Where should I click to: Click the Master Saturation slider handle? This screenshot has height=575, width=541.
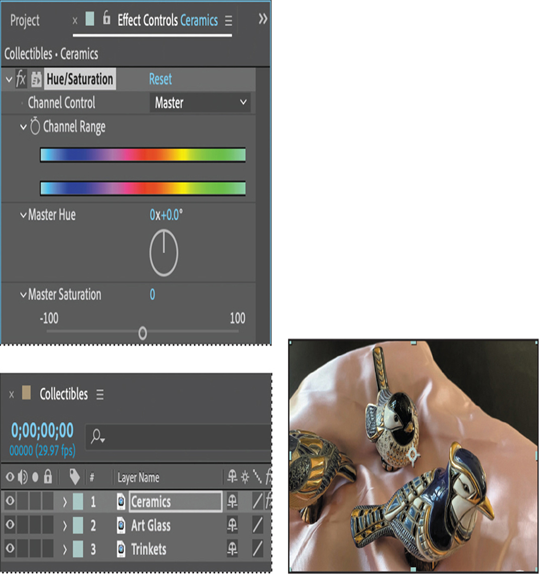tap(143, 333)
